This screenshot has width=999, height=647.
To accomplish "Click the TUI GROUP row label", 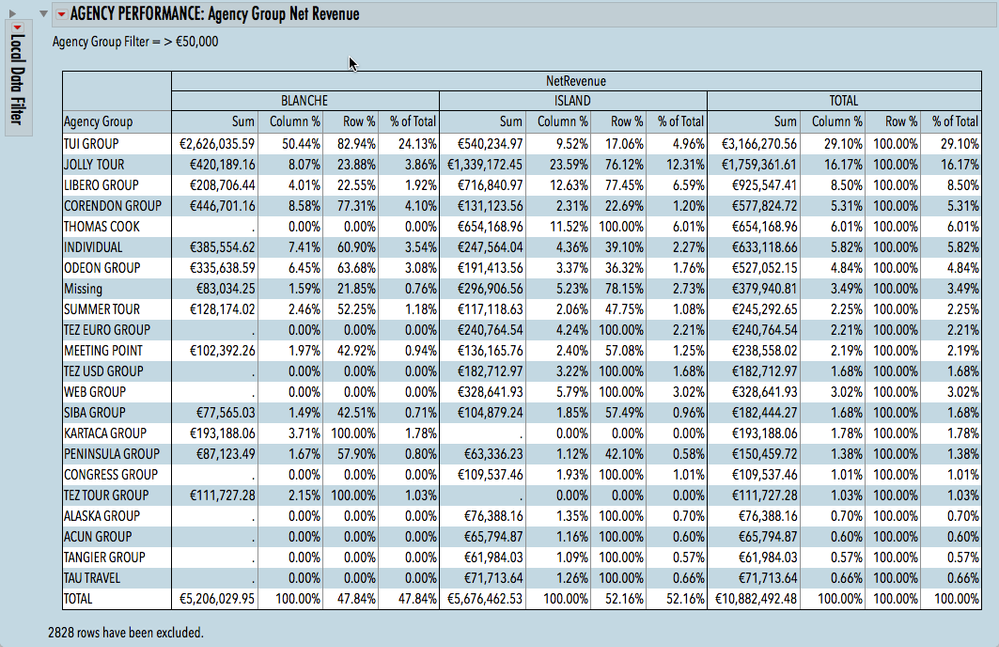I will 91,144.
